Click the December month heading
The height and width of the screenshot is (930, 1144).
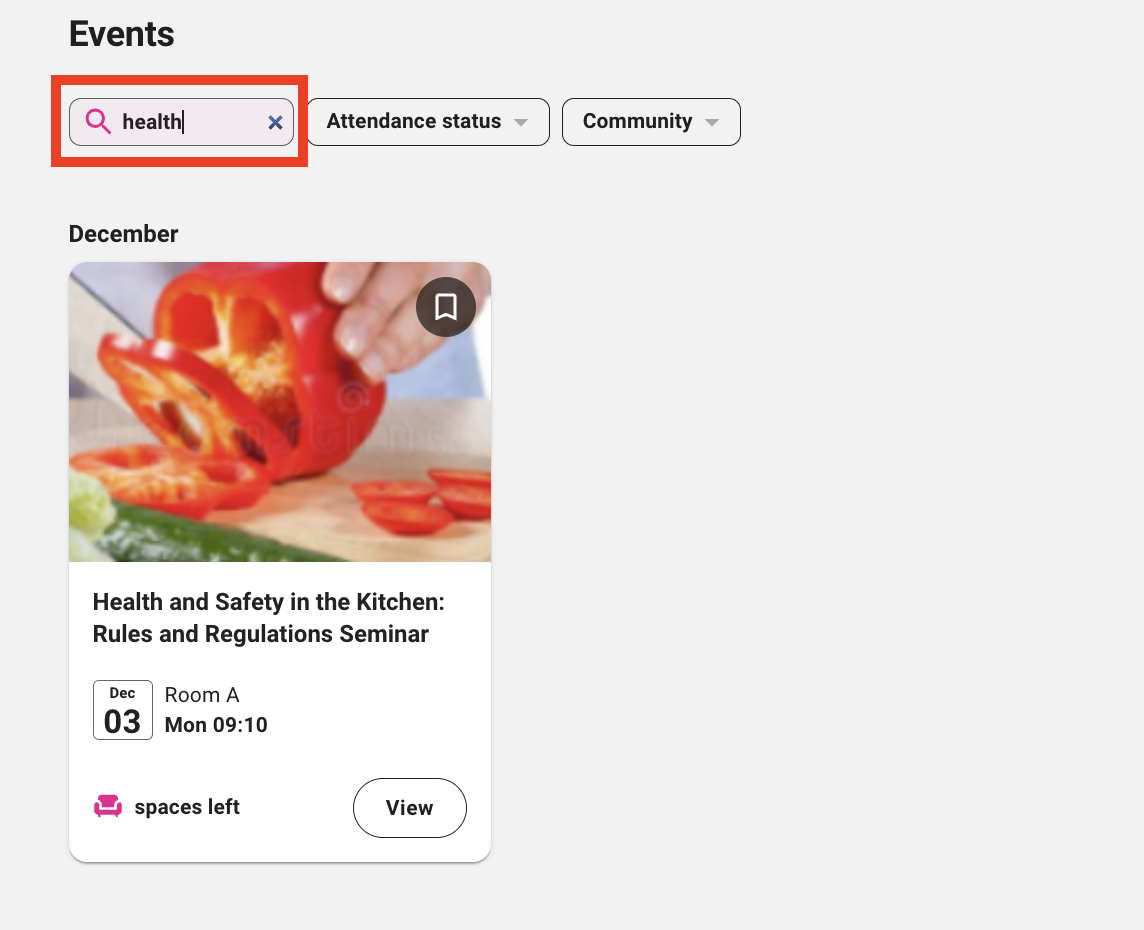click(123, 234)
